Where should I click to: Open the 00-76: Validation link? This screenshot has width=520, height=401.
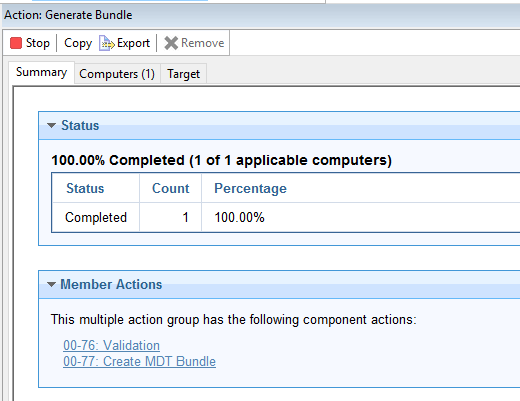[111, 345]
